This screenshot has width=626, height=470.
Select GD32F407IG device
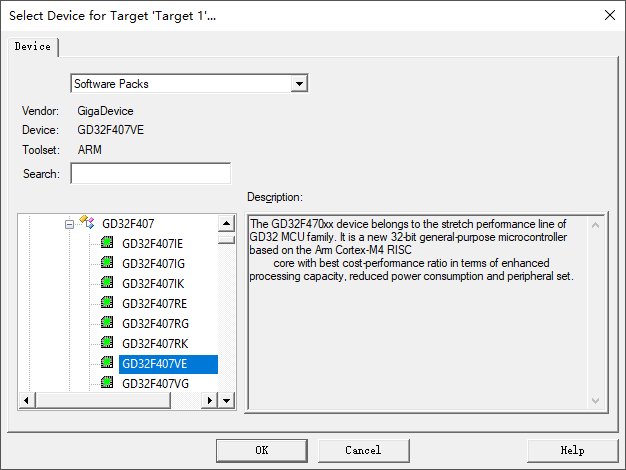154,264
